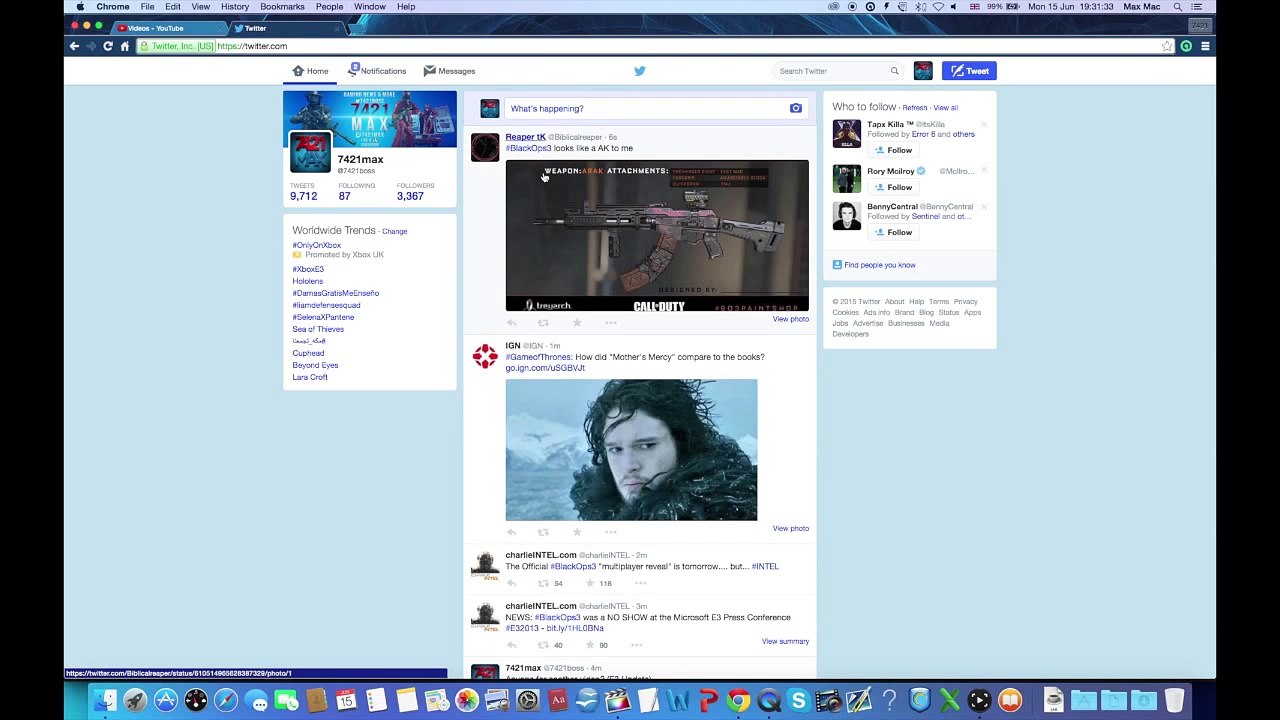Click the #XboxE3 trend link
1280x720 pixels.
pyautogui.click(x=308, y=269)
